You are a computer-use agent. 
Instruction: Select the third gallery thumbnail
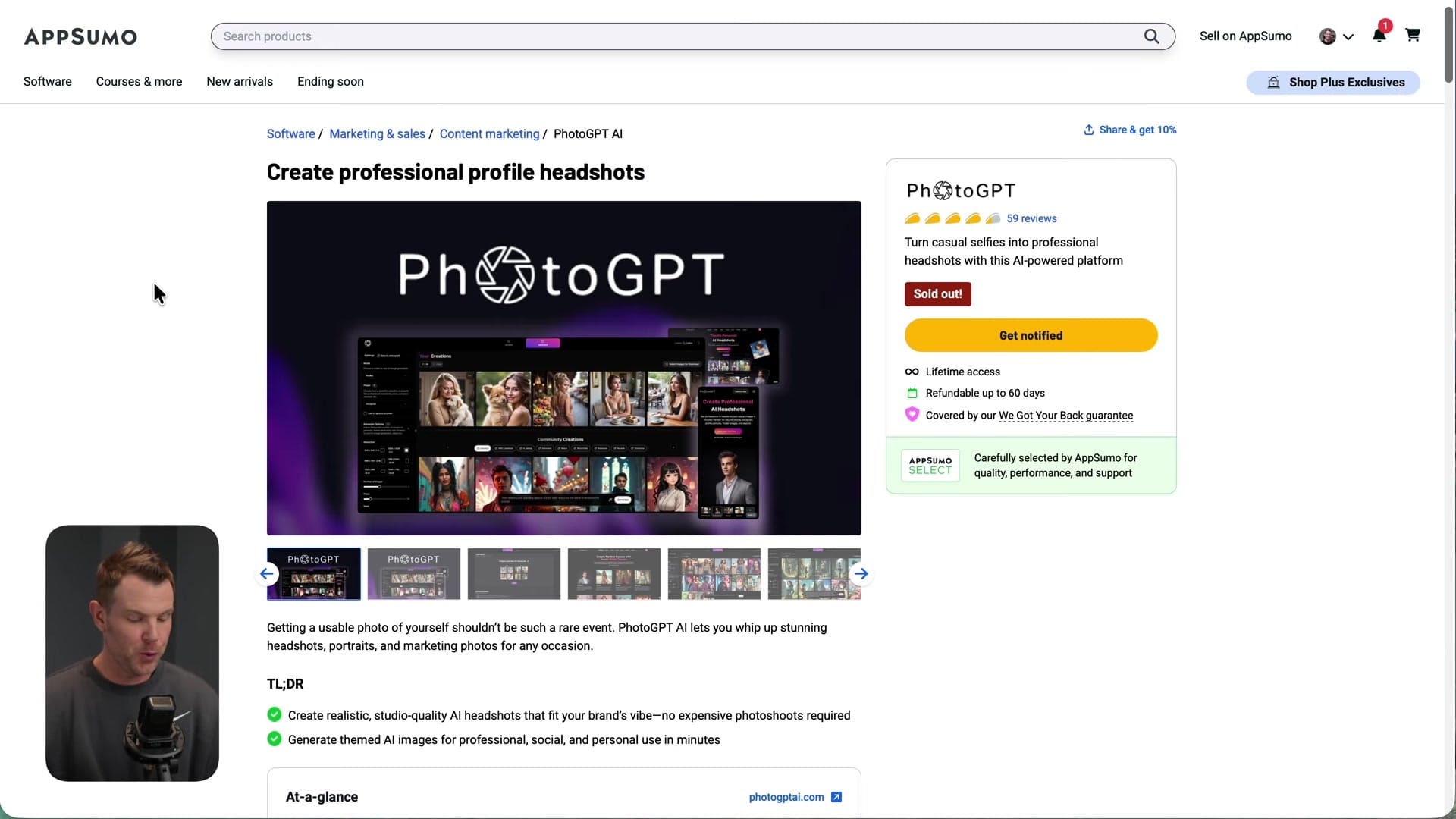514,574
